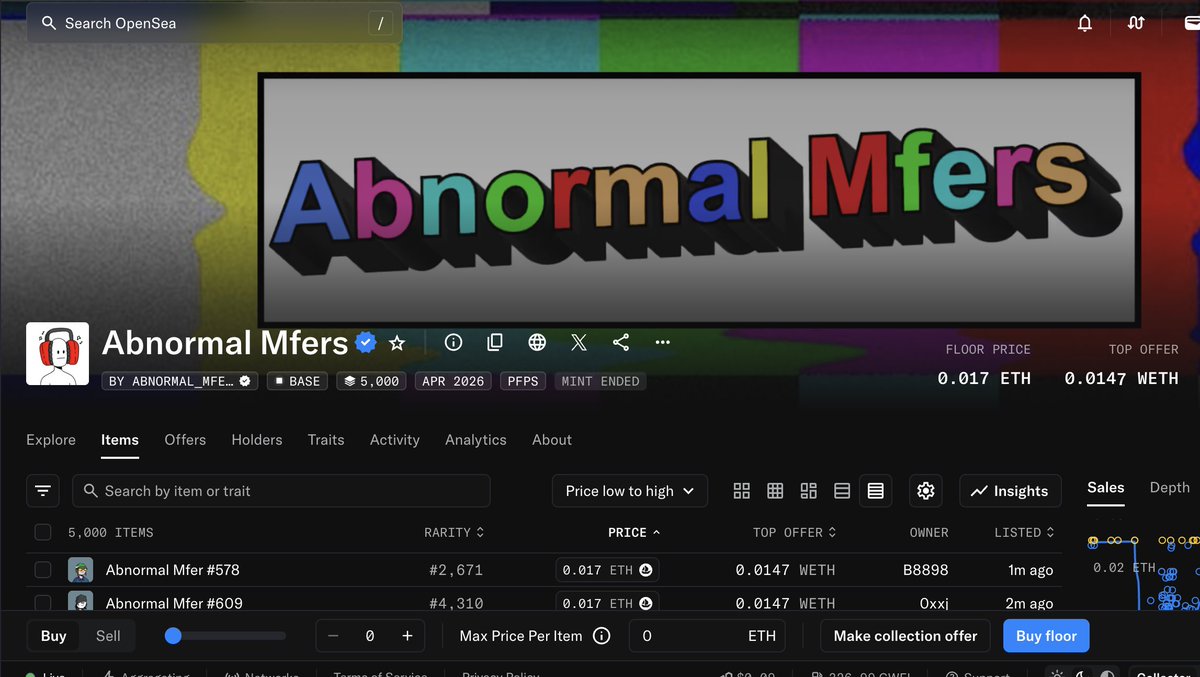
Task: Toggle the Insights panel
Action: pos(1010,491)
